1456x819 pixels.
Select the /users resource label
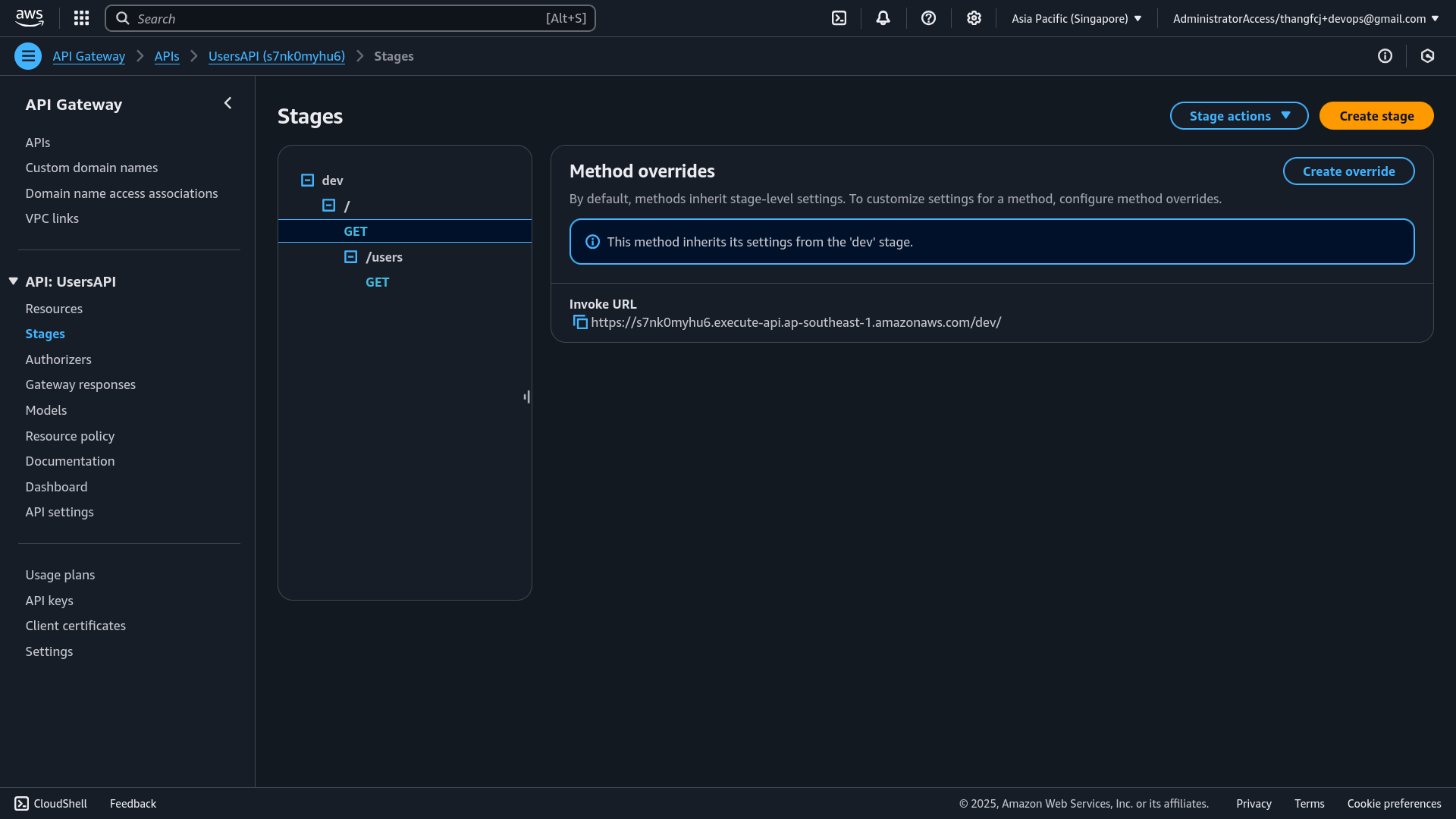384,257
